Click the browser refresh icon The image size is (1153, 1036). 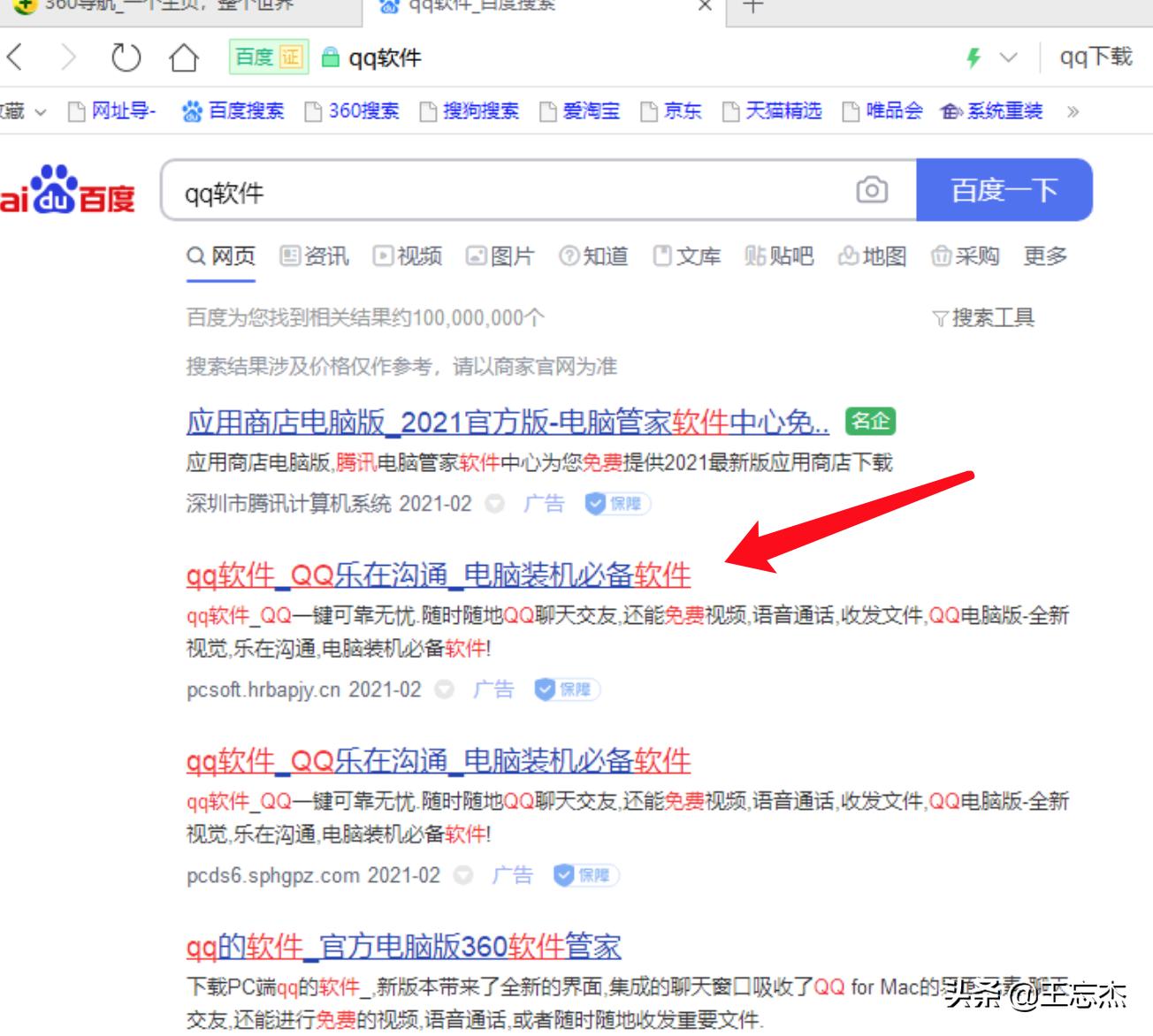tap(125, 57)
